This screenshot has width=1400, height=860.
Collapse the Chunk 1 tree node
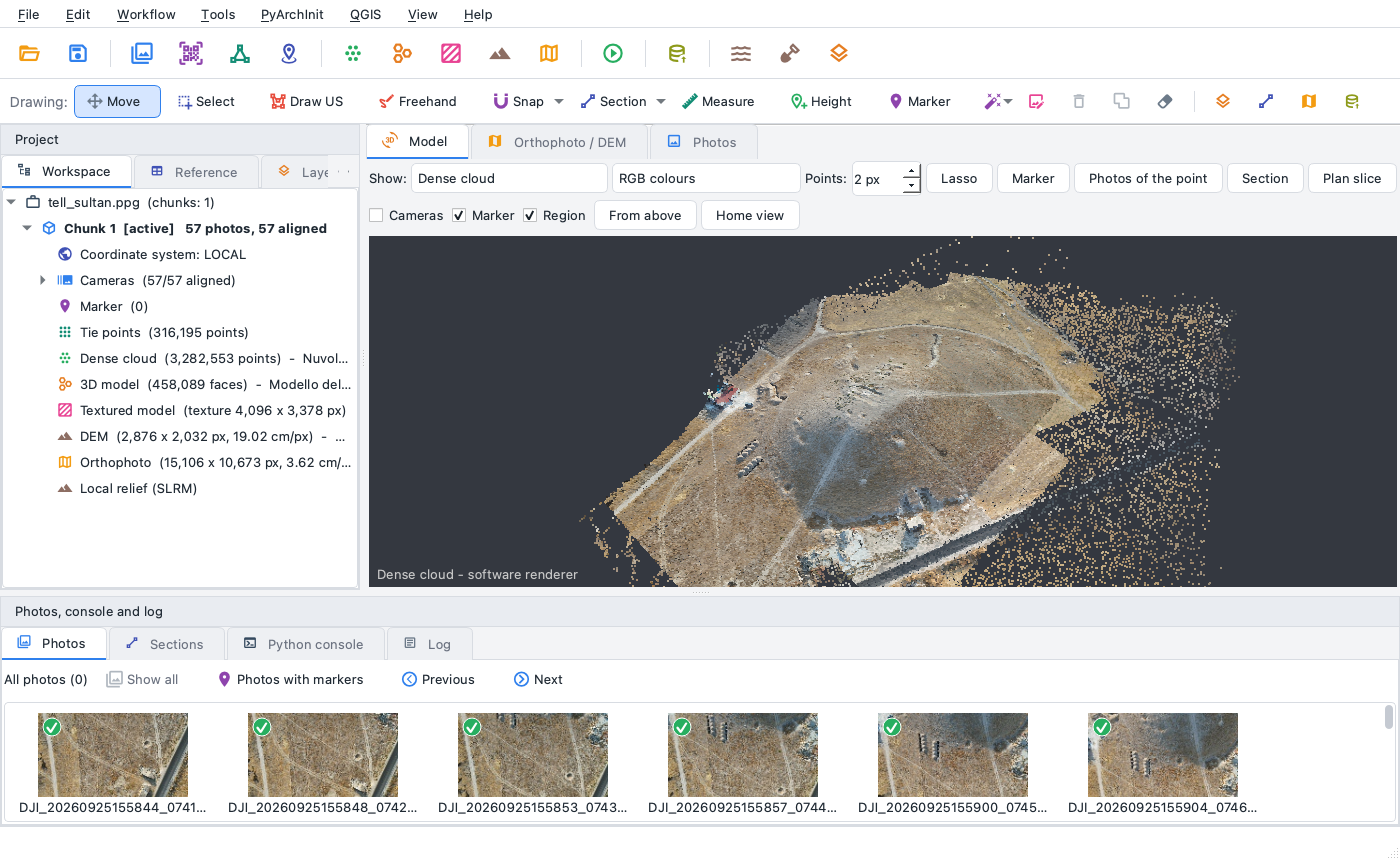(x=27, y=228)
